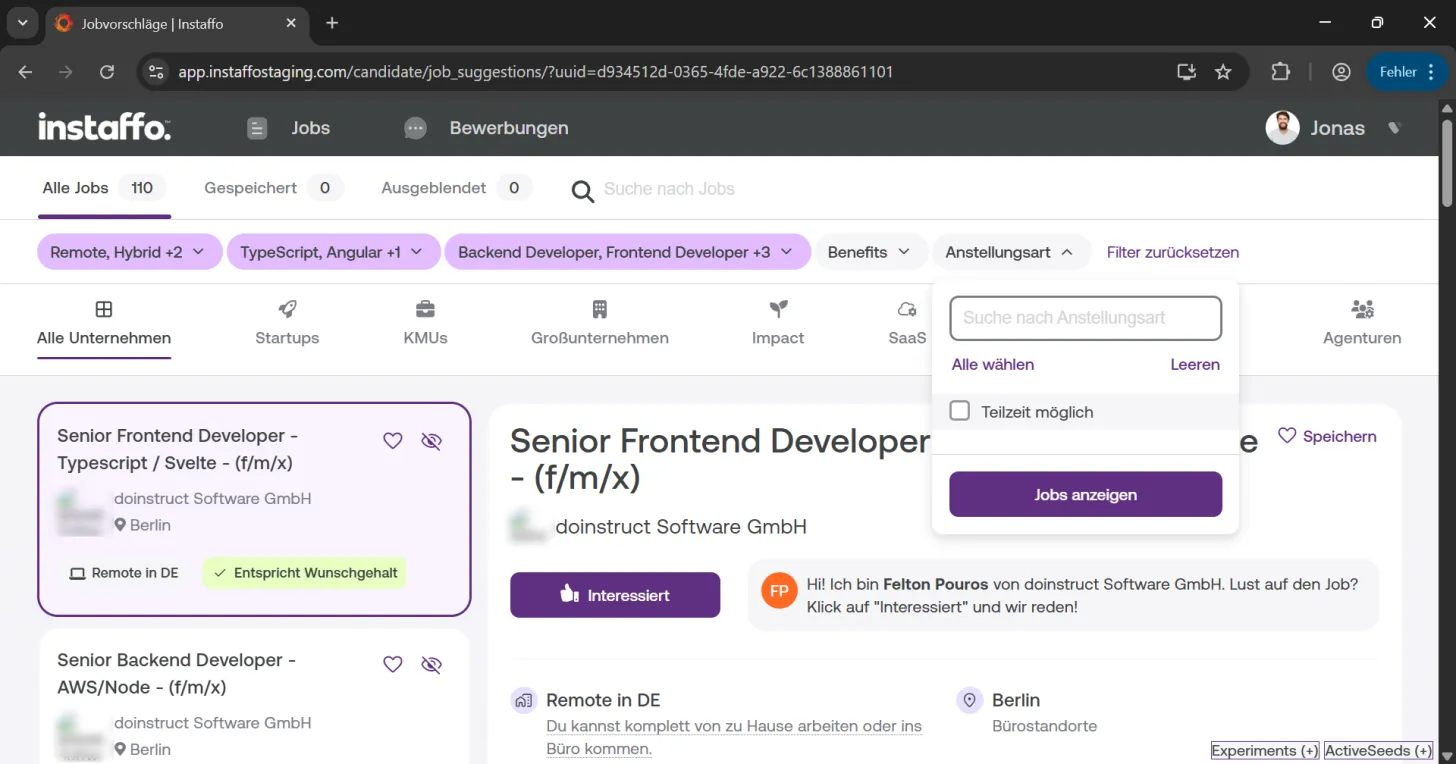Reload the page in Chrome

[107, 72]
